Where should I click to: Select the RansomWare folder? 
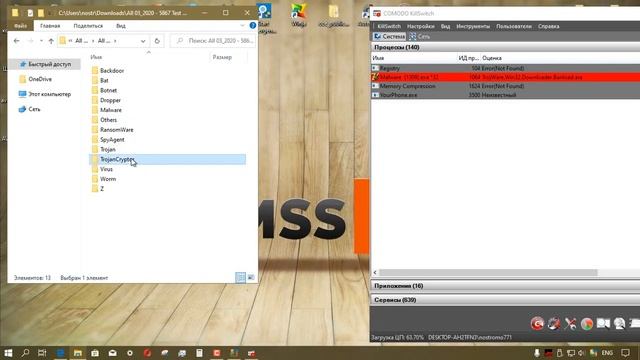pyautogui.click(x=112, y=130)
